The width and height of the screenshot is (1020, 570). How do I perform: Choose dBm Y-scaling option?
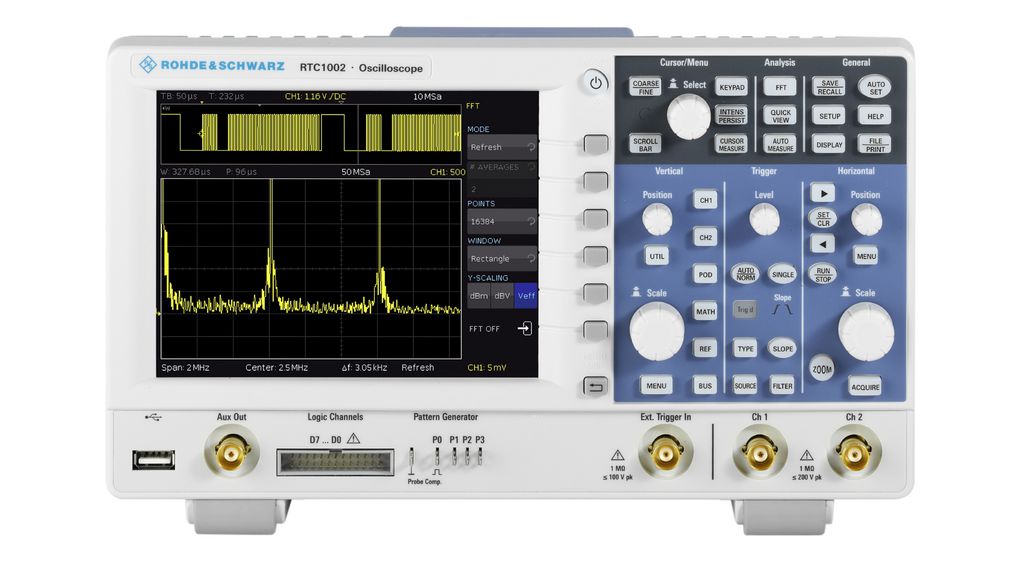pos(479,295)
